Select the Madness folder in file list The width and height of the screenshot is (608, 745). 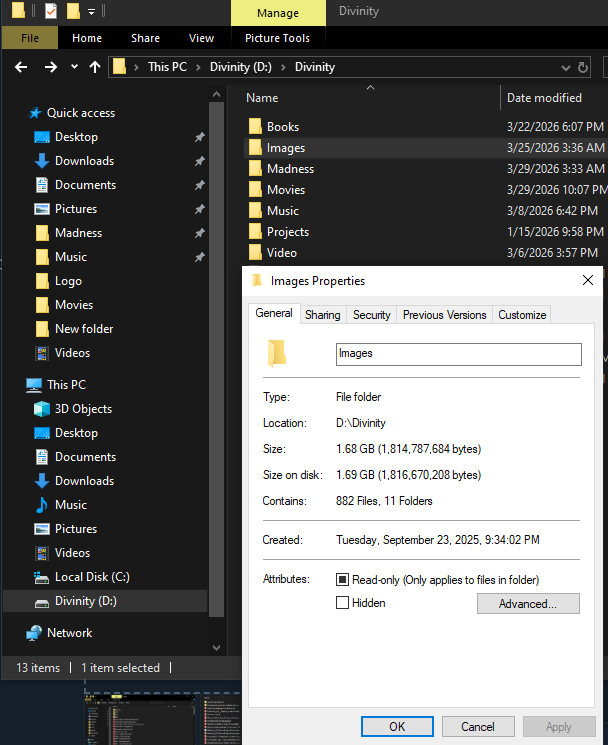[290, 169]
